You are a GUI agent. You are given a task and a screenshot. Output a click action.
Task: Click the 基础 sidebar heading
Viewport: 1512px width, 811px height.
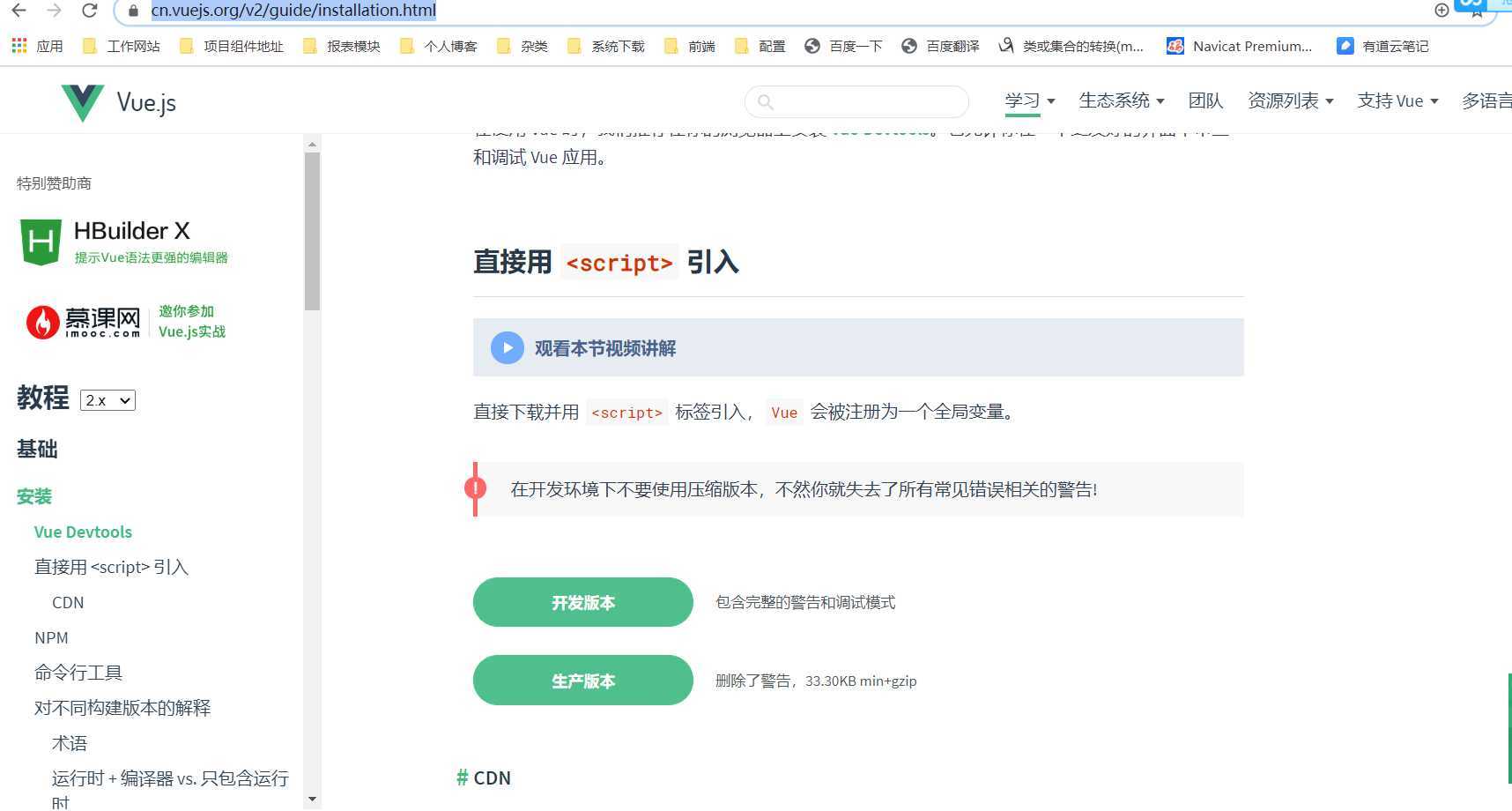point(37,449)
